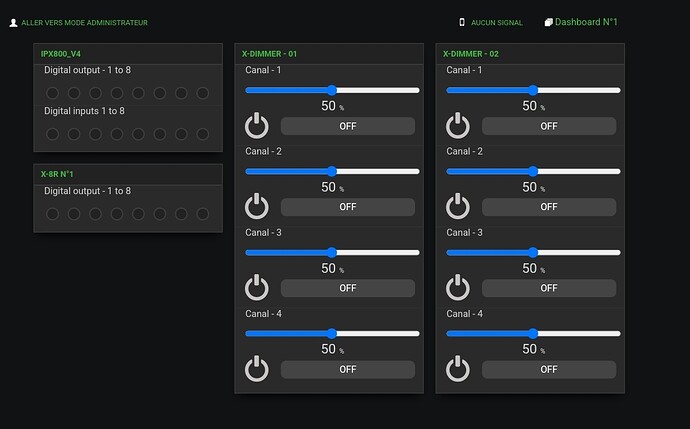Click the pages icon beside Dashboard N°1
690x429 pixels.
click(x=548, y=22)
